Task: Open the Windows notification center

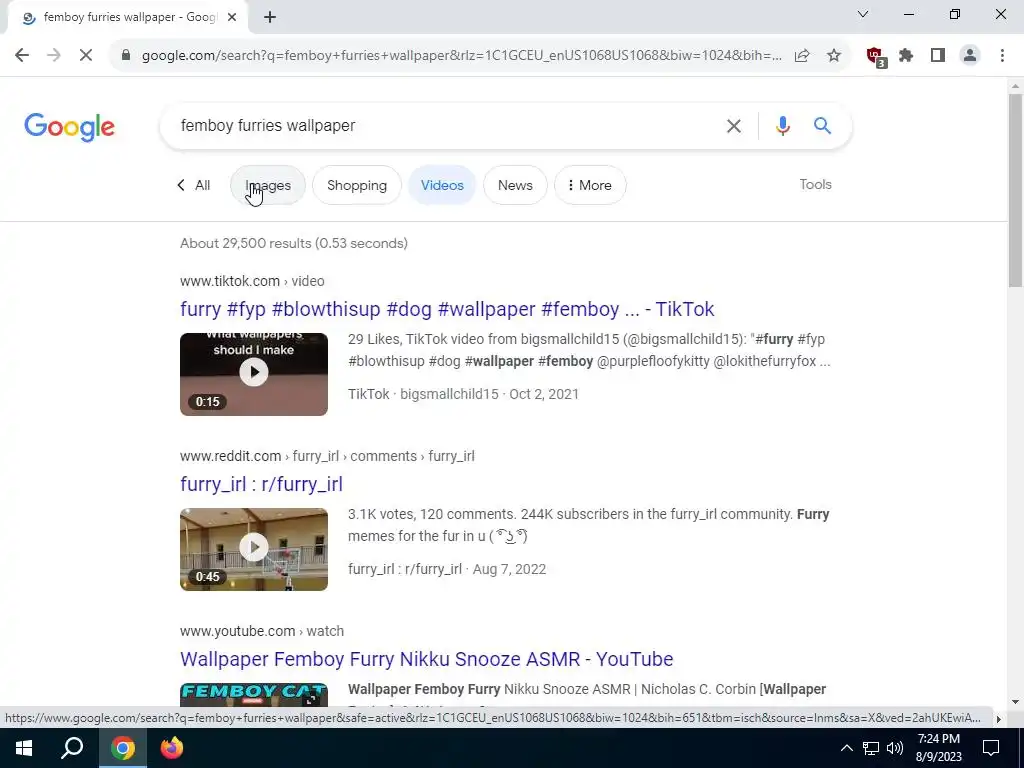Action: [991, 748]
